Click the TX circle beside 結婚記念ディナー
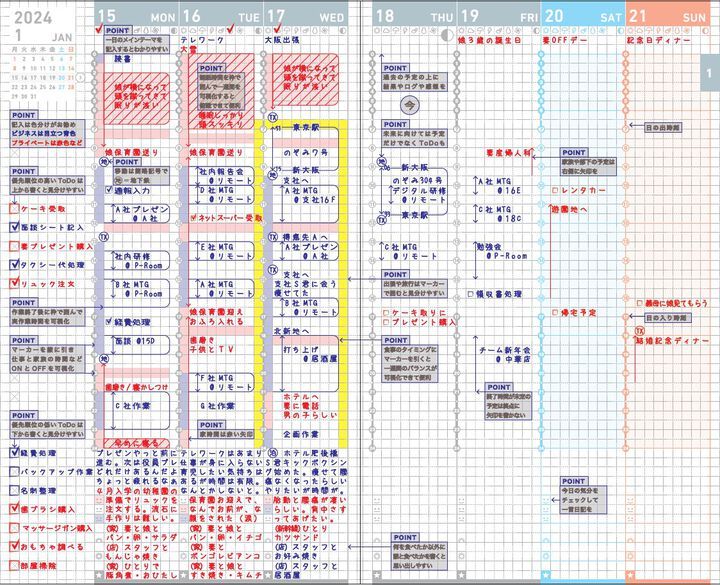720x585 pixels. [639, 331]
